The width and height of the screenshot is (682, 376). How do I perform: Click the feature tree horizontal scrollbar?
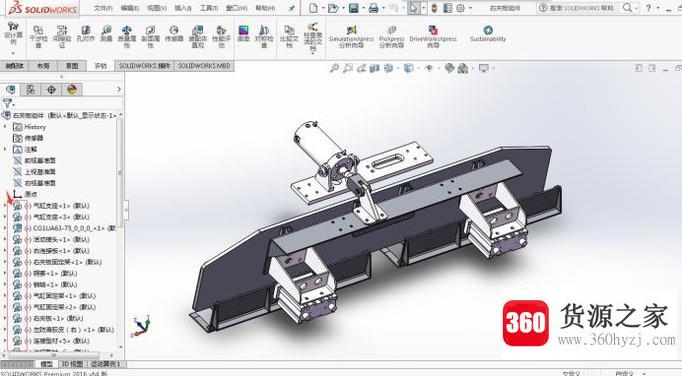[54, 355]
